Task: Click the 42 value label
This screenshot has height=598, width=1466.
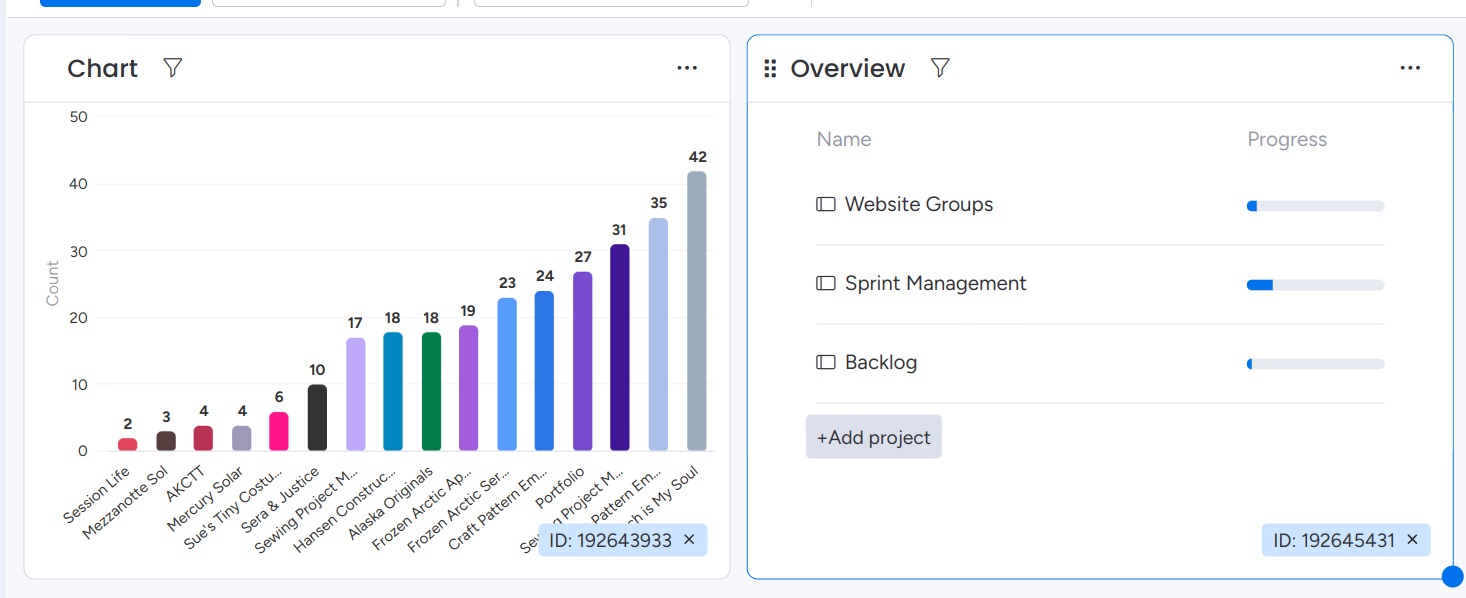Action: [x=698, y=157]
